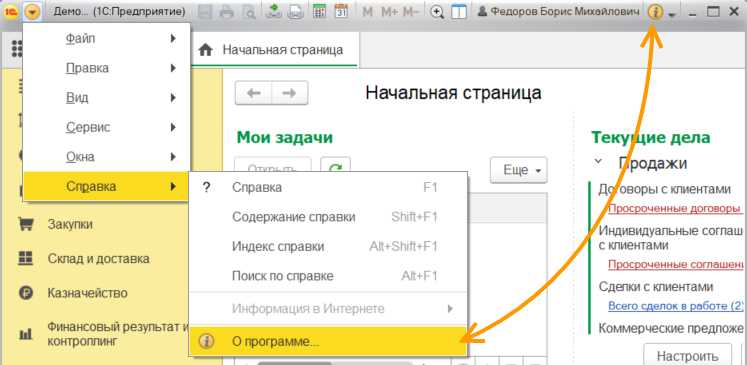The width and height of the screenshot is (747, 365).
Task: Click the M+ memory toolbar button
Action: coord(389,12)
